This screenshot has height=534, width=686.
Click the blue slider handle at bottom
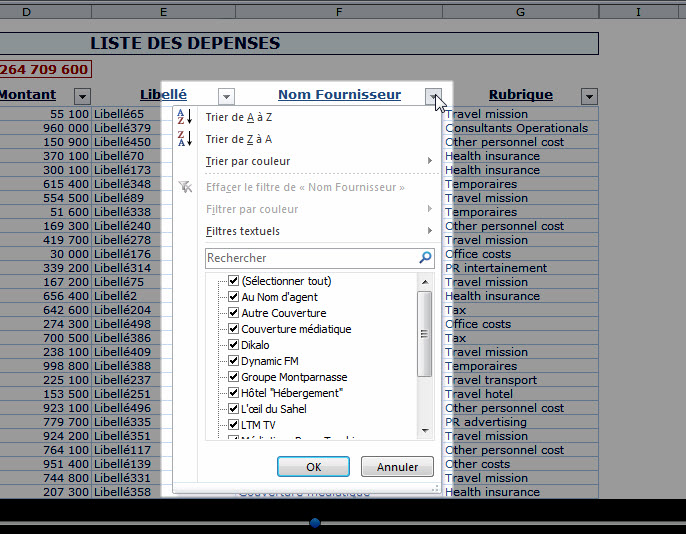pyautogui.click(x=315, y=522)
